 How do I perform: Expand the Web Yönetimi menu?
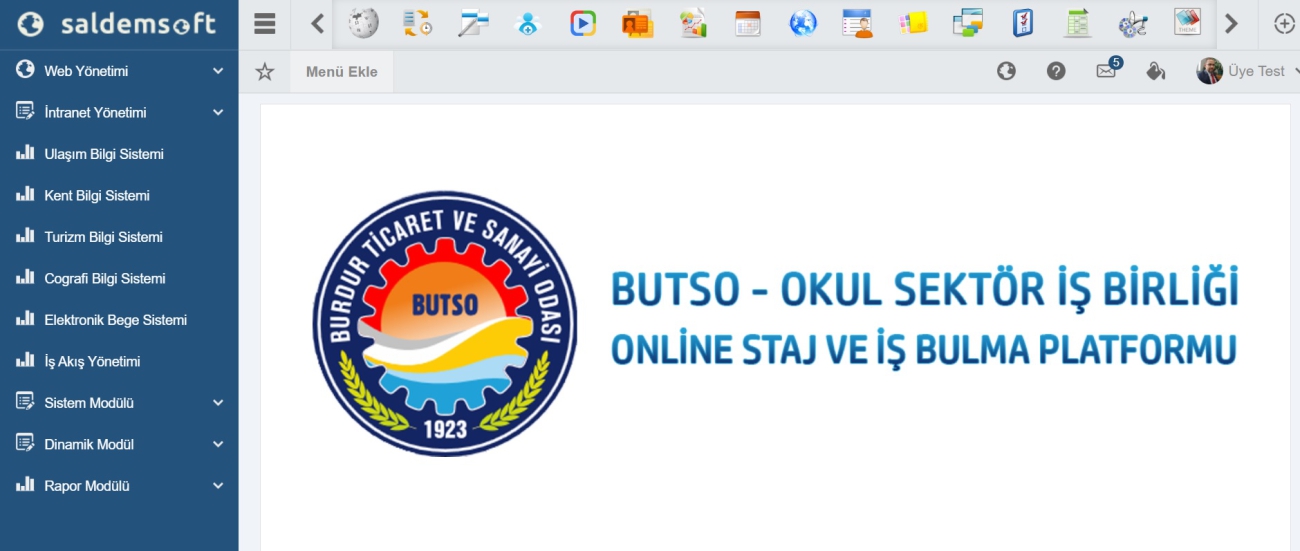click(x=119, y=71)
